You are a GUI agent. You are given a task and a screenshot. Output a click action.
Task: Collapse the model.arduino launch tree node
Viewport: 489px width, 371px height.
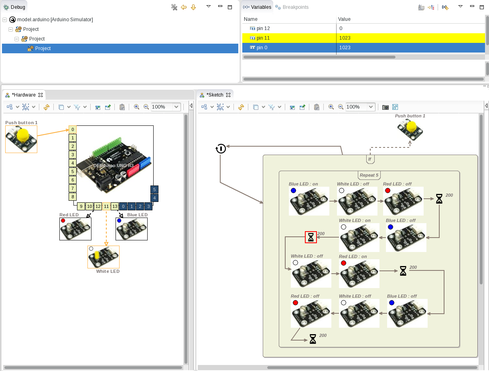[5, 20]
